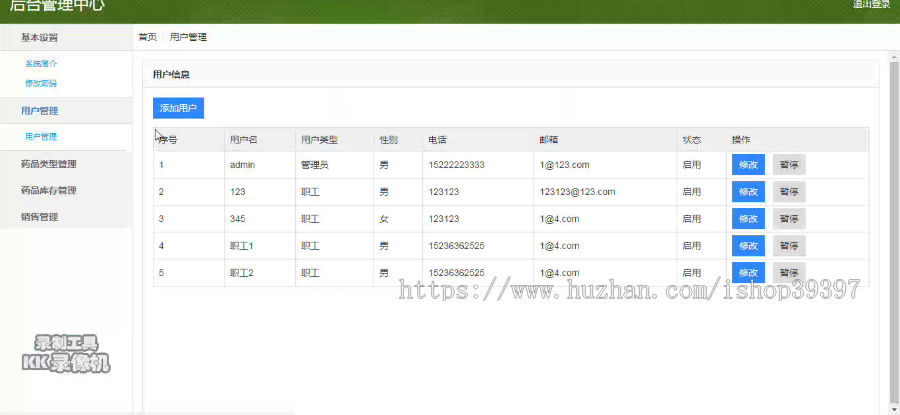Click 暂停 for user 345

coord(789,219)
